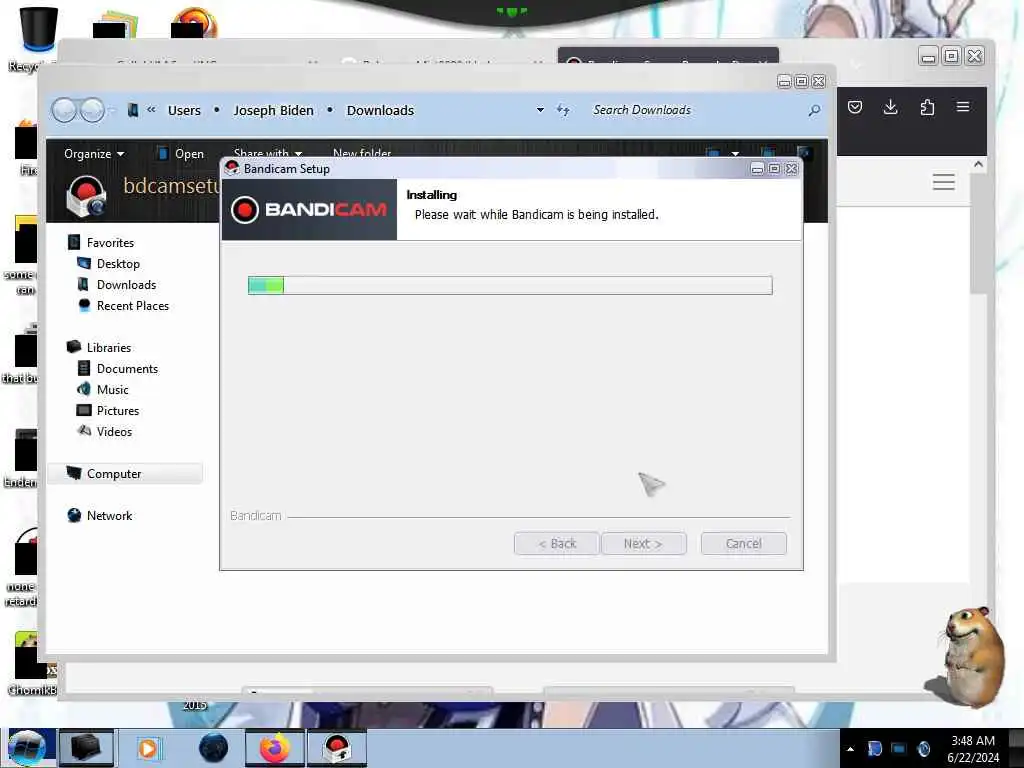This screenshot has width=1024, height=768.
Task: Click the Downloads breadcrumb segment
Action: 380,110
